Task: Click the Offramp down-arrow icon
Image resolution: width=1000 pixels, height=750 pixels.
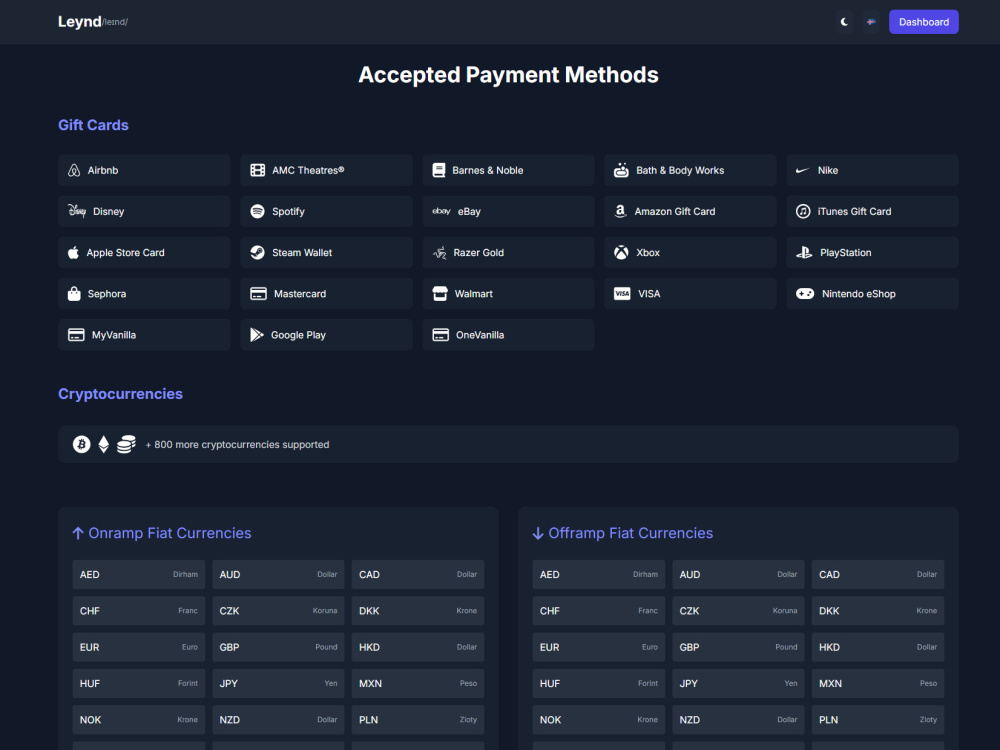Action: (538, 533)
